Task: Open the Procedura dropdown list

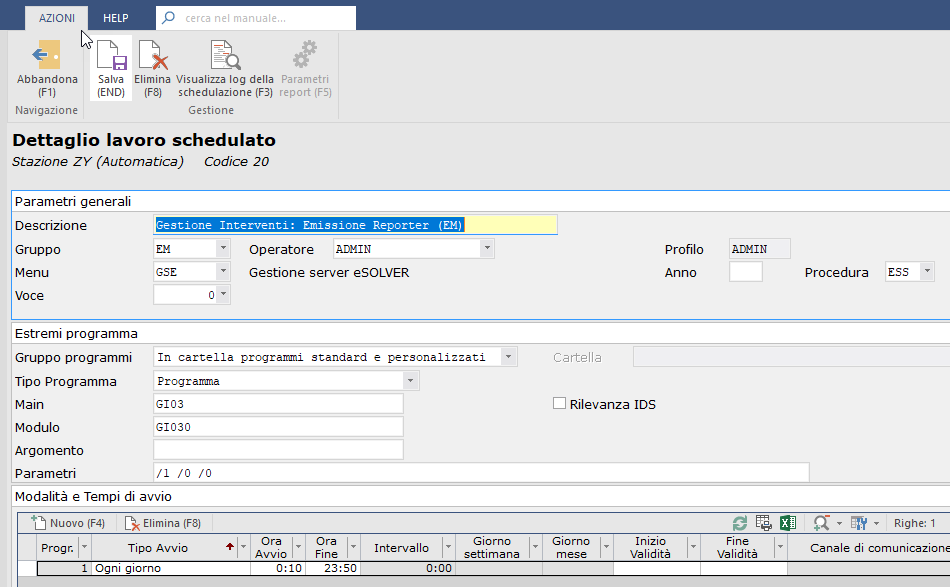Action: [x=927, y=272]
